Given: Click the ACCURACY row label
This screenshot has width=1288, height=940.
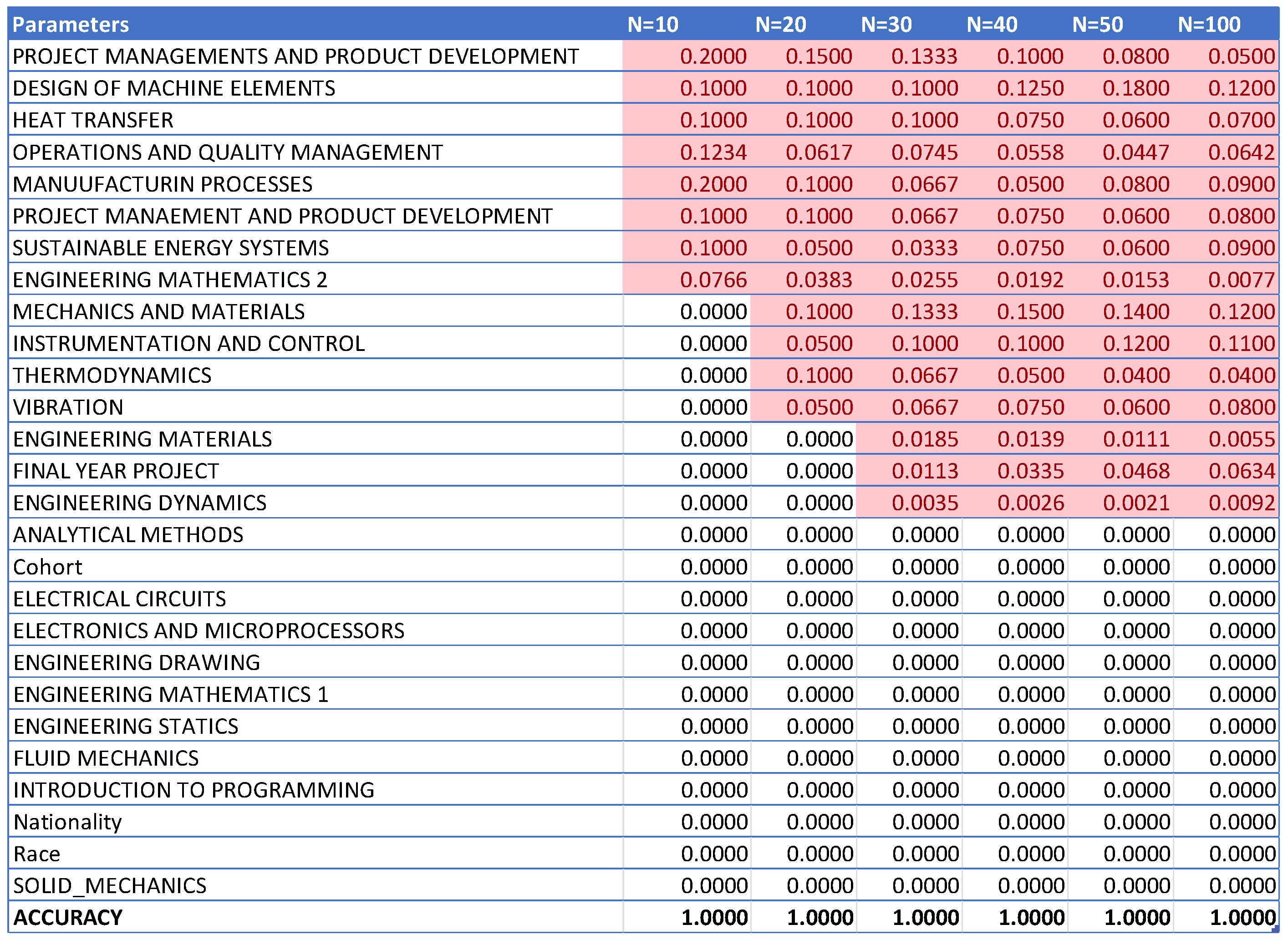Looking at the screenshot, I should click(x=68, y=918).
